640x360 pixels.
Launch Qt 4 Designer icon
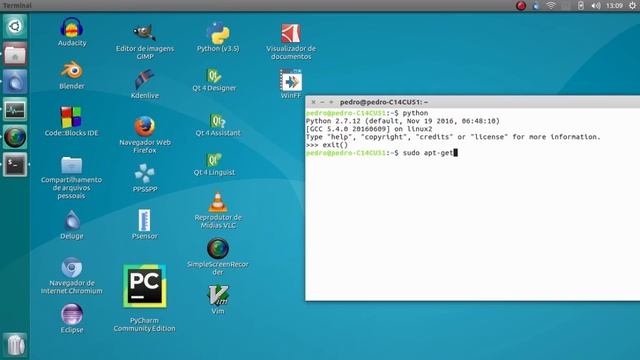pos(214,76)
